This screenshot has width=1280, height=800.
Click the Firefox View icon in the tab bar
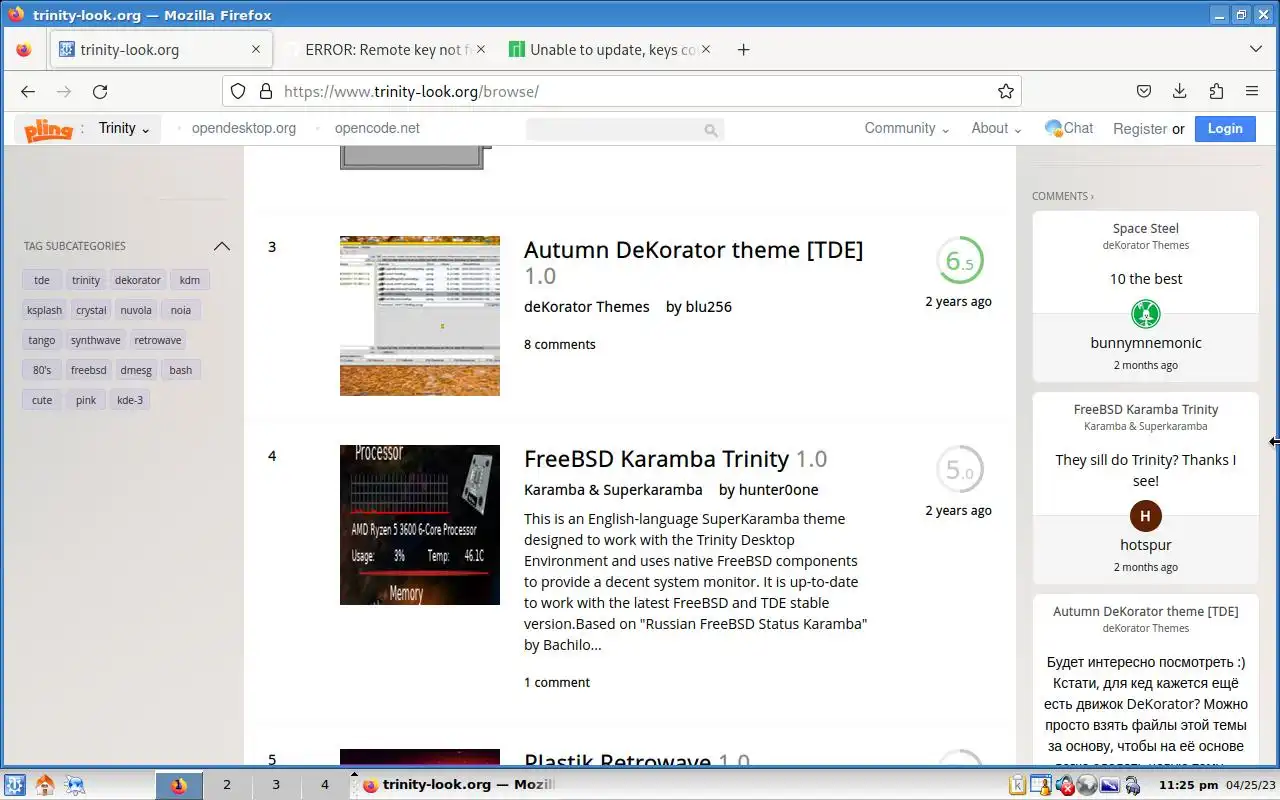[x=24, y=49]
